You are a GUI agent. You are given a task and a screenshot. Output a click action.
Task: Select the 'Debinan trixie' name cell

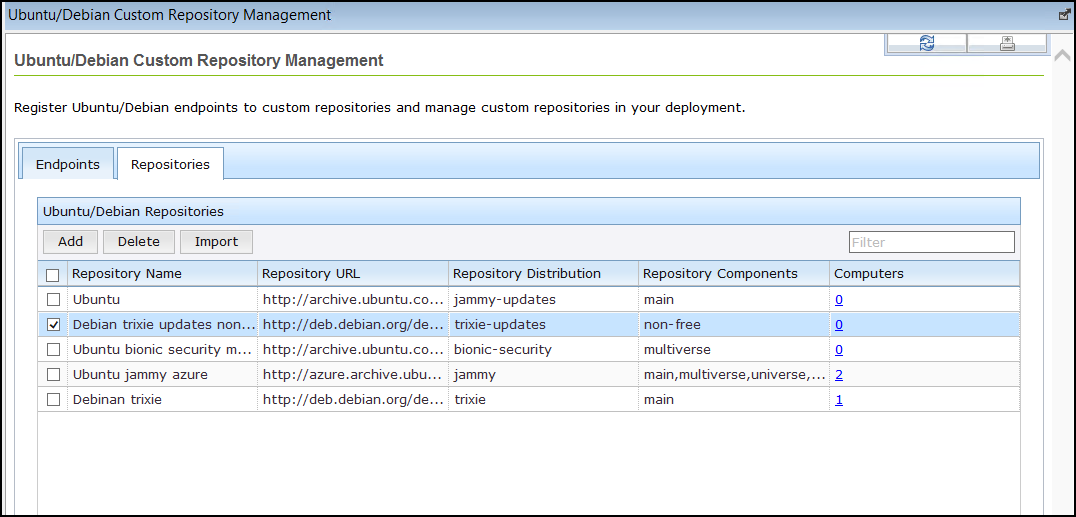pos(163,400)
